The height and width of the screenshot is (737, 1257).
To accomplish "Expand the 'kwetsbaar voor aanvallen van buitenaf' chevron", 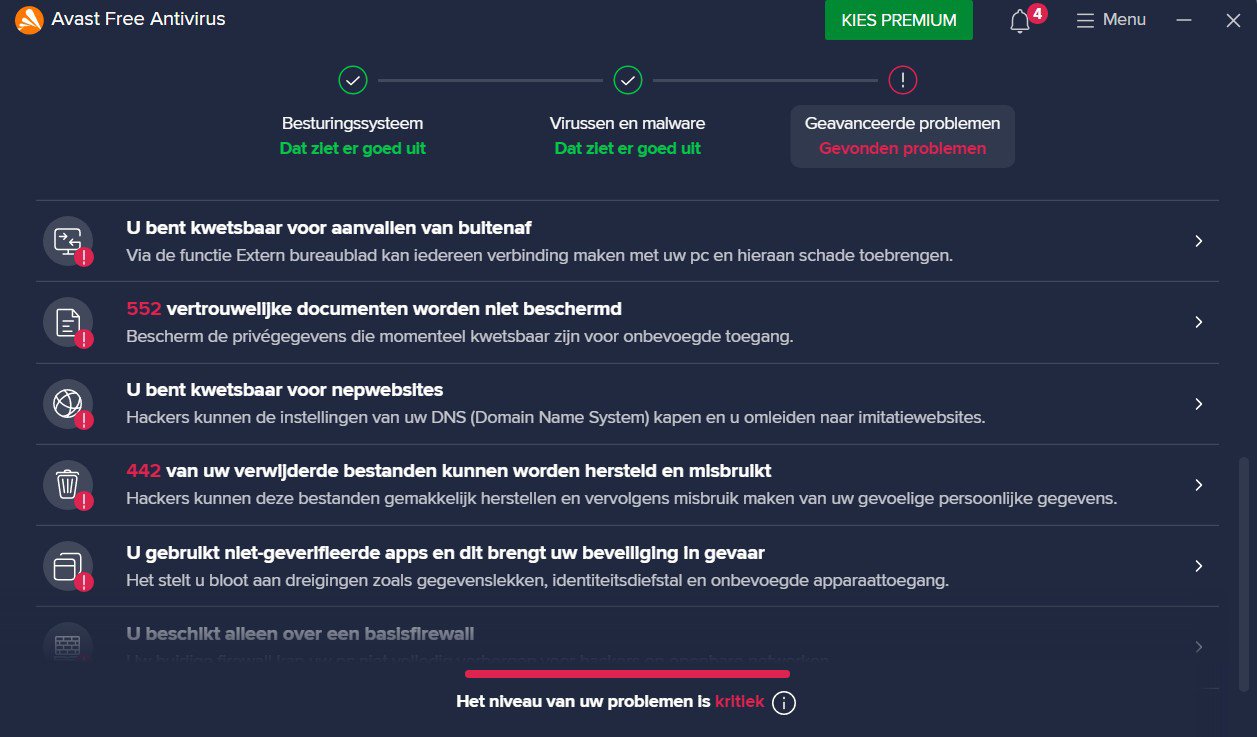I will pyautogui.click(x=1199, y=241).
